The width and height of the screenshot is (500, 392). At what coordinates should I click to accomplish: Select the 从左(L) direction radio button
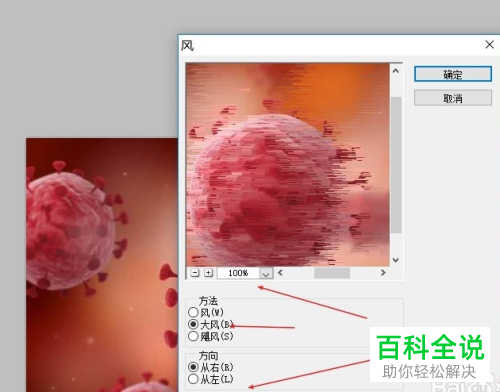[193, 379]
